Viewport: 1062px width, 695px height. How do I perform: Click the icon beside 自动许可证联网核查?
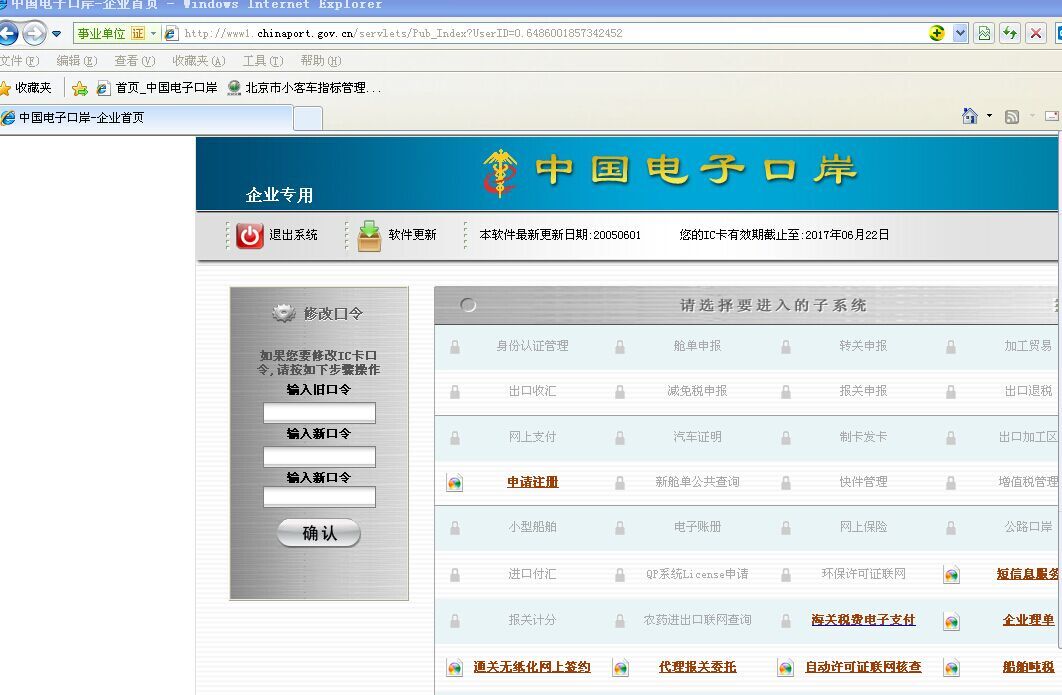(785, 668)
